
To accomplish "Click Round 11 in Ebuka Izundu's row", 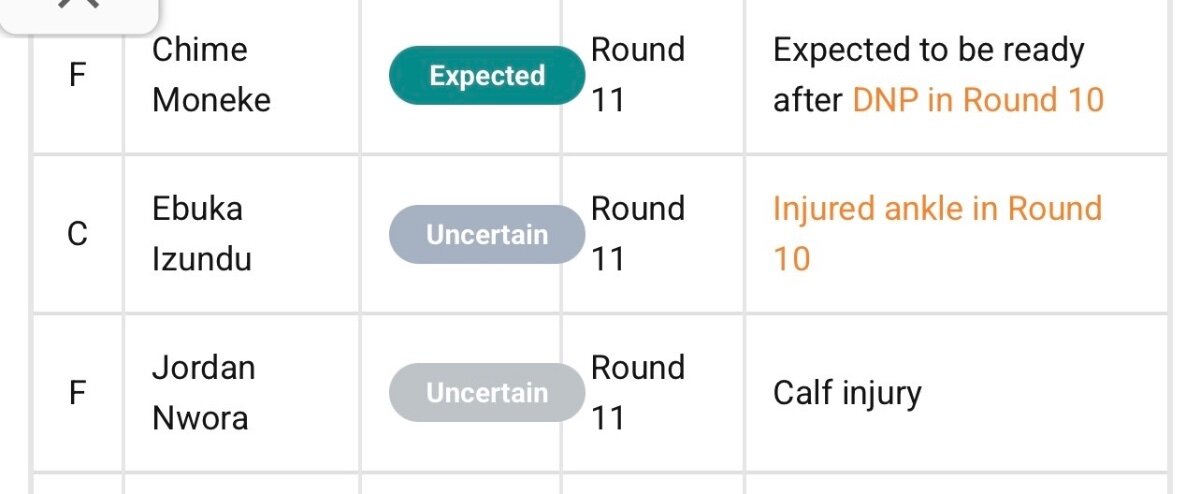I will (637, 234).
